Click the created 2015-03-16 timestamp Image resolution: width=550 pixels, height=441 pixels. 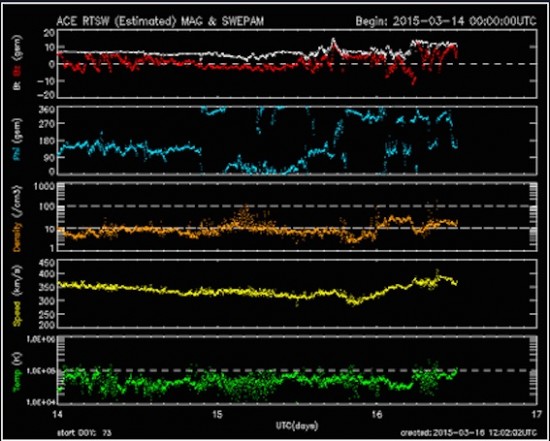pyautogui.click(x=469, y=433)
